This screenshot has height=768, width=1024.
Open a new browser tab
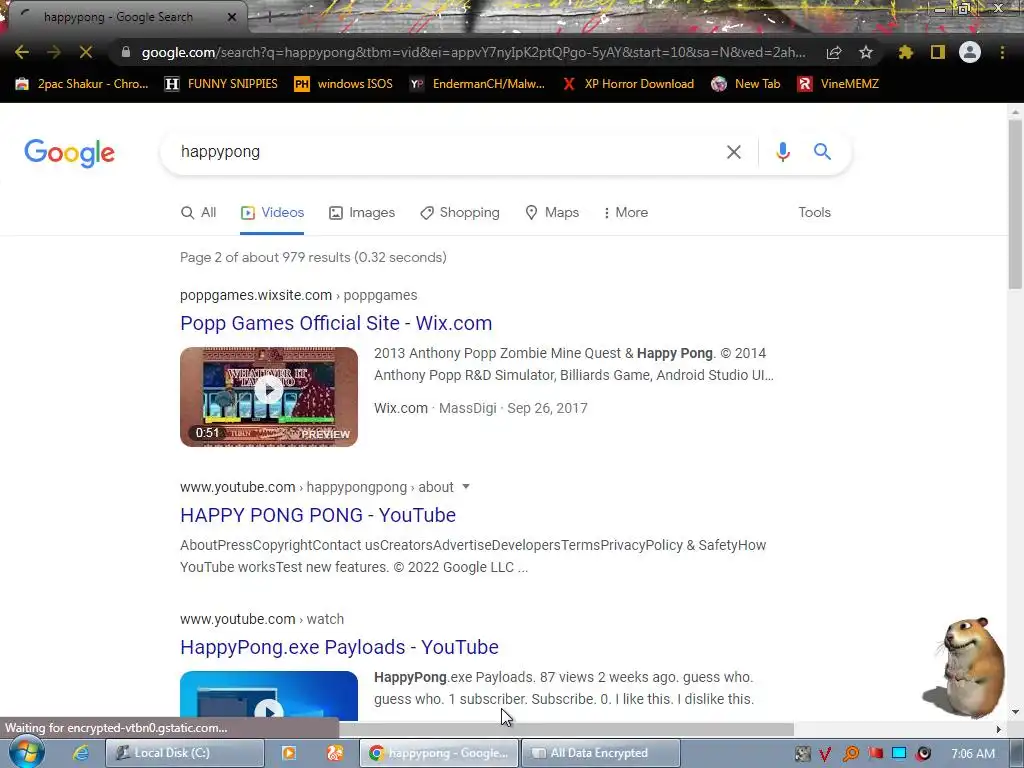(269, 17)
